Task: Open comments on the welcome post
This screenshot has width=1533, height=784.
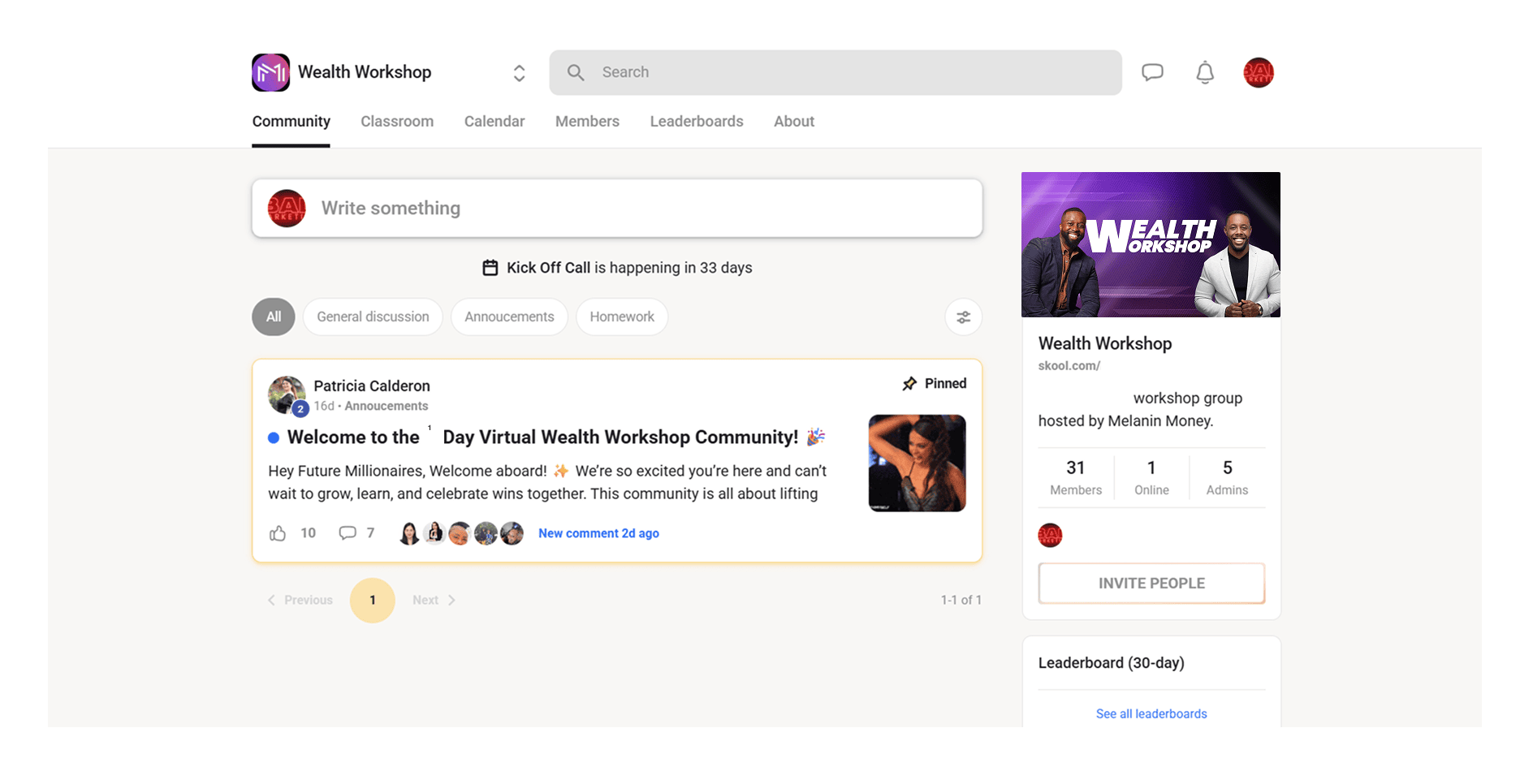Action: (348, 533)
